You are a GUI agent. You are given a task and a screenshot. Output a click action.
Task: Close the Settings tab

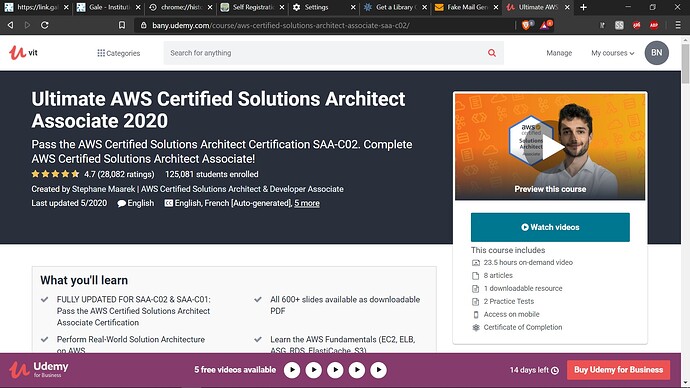[x=353, y=7]
